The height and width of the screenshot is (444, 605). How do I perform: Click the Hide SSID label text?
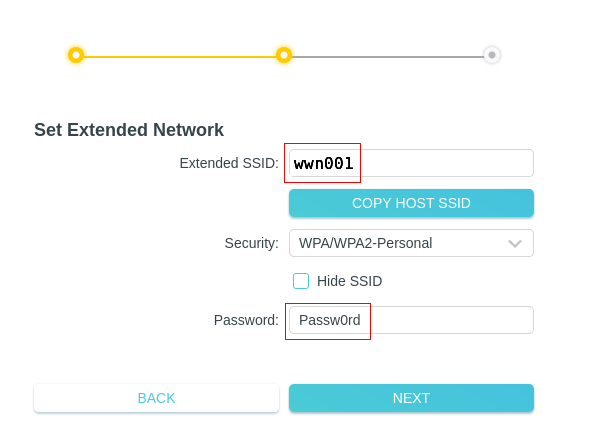[349, 281]
